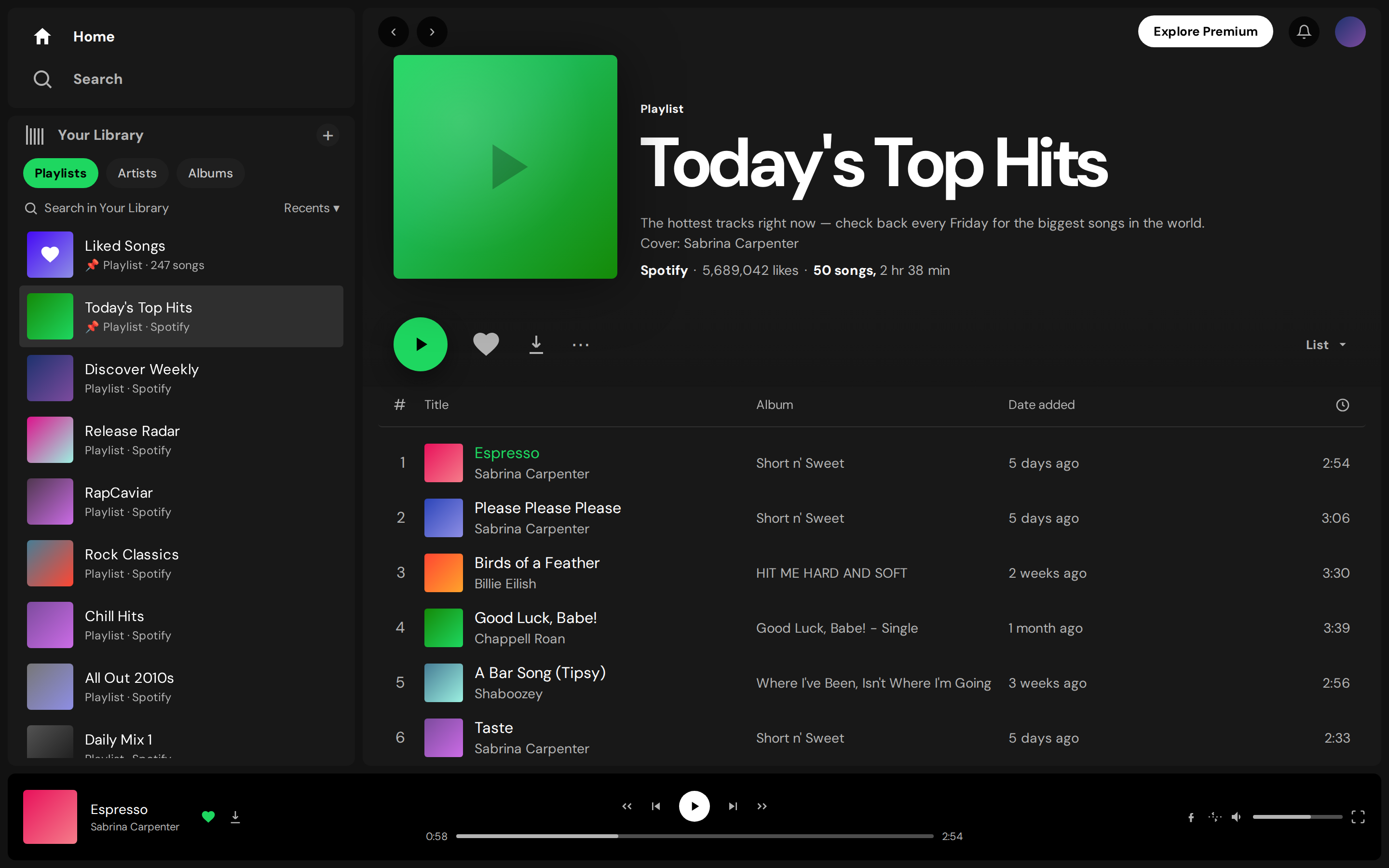
Task: Download Espresso from now playing bar
Action: click(x=235, y=816)
